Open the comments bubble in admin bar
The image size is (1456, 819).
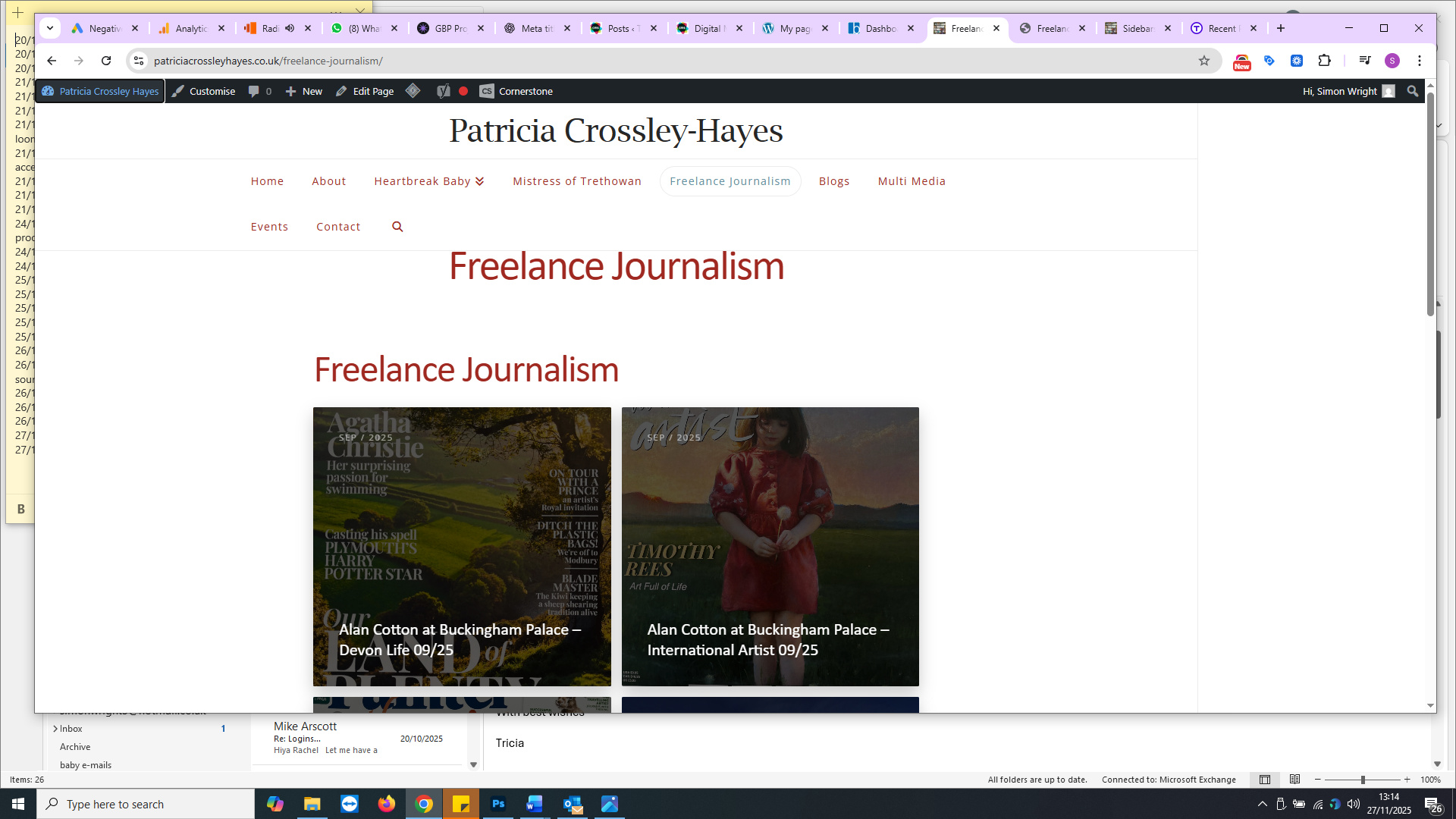254,91
